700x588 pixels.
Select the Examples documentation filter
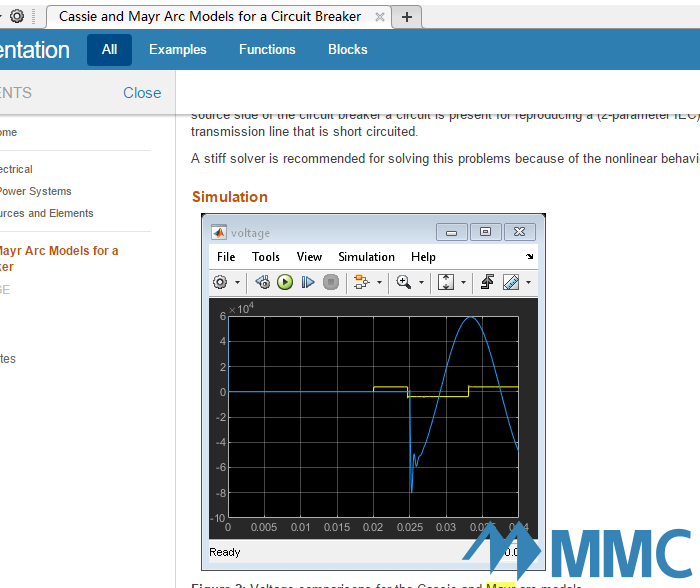pos(178,50)
